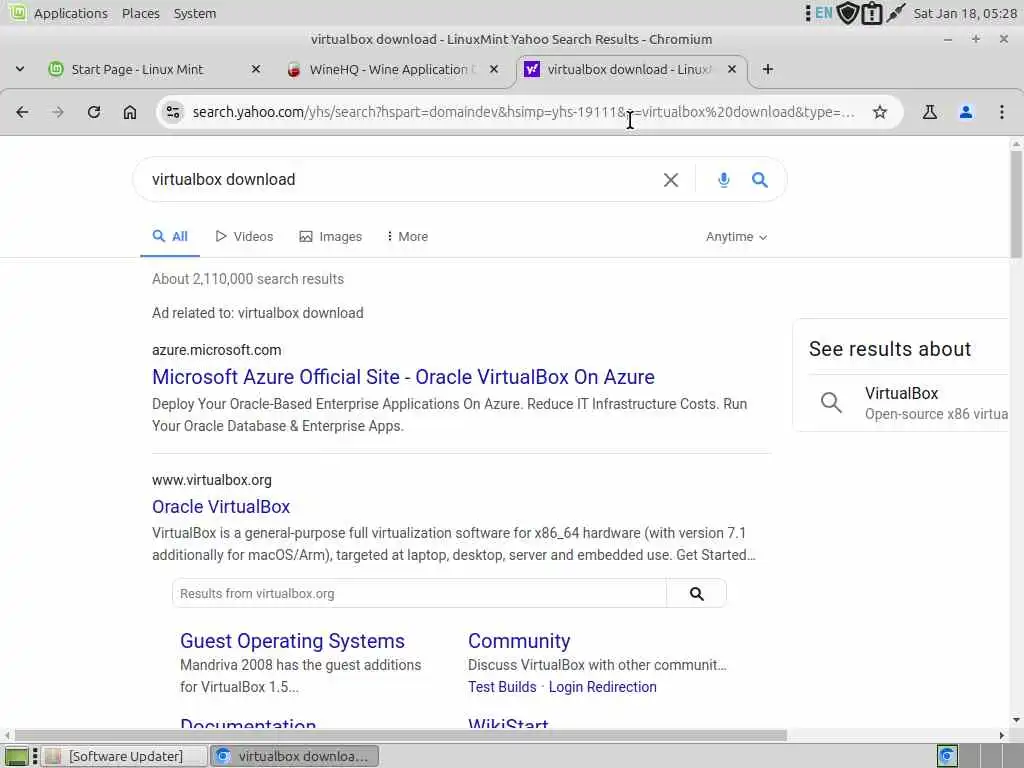Viewport: 1024px width, 768px height.
Task: Focus the address bar URL
Action: pyautogui.click(x=522, y=112)
